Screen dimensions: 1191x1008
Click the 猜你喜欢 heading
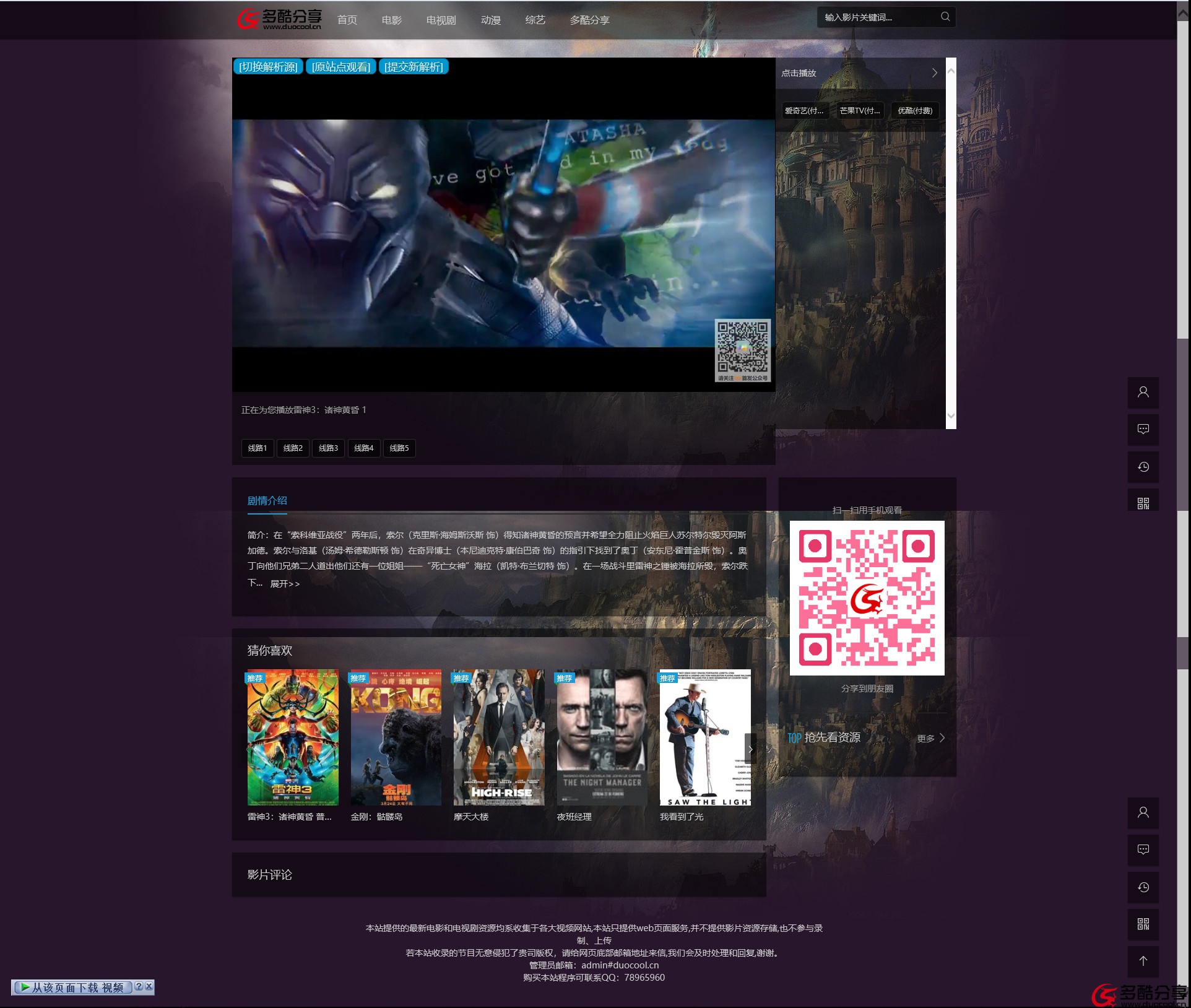[x=269, y=650]
